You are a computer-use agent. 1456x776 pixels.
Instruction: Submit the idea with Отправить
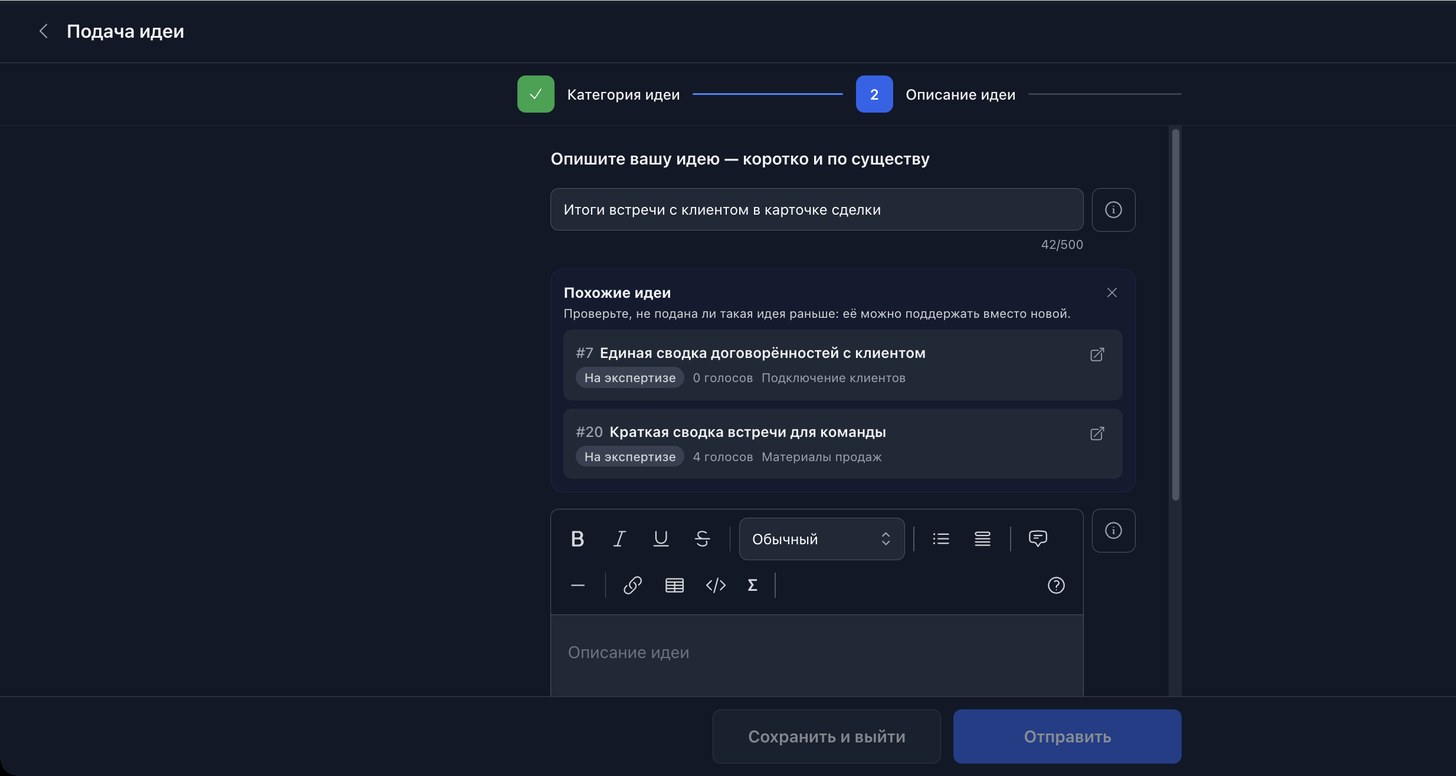coord(1067,737)
